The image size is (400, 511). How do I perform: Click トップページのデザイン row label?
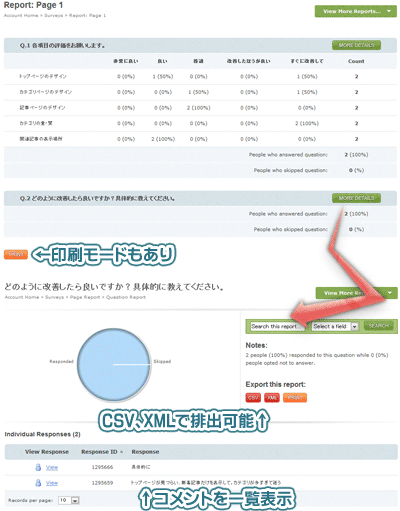[x=43, y=76]
